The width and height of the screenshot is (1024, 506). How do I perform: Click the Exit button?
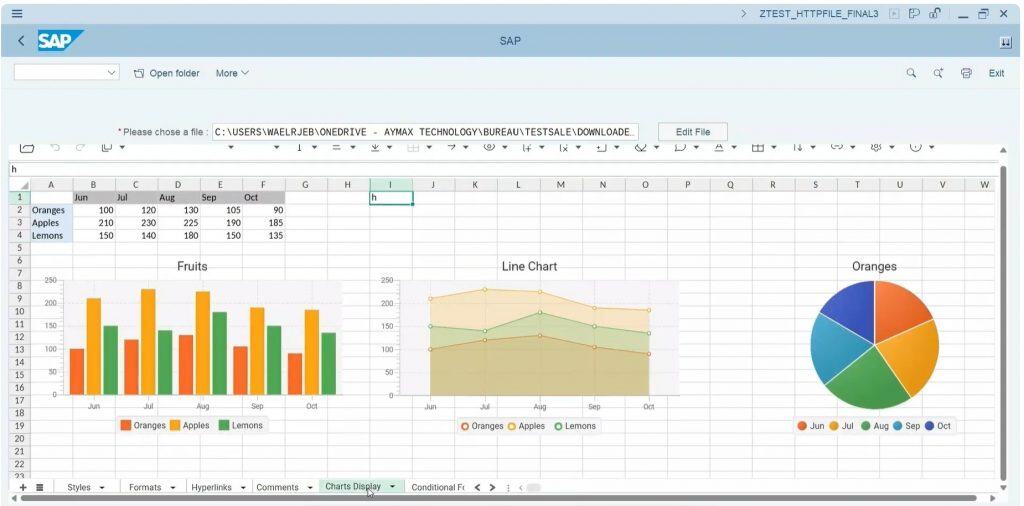pyautogui.click(x=996, y=73)
